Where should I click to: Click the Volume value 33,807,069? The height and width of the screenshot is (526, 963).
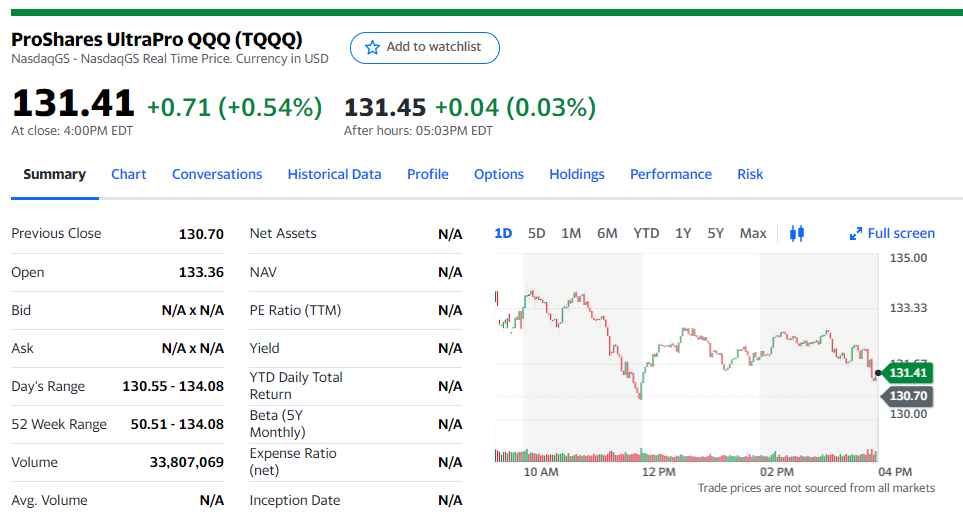pyautogui.click(x=187, y=463)
